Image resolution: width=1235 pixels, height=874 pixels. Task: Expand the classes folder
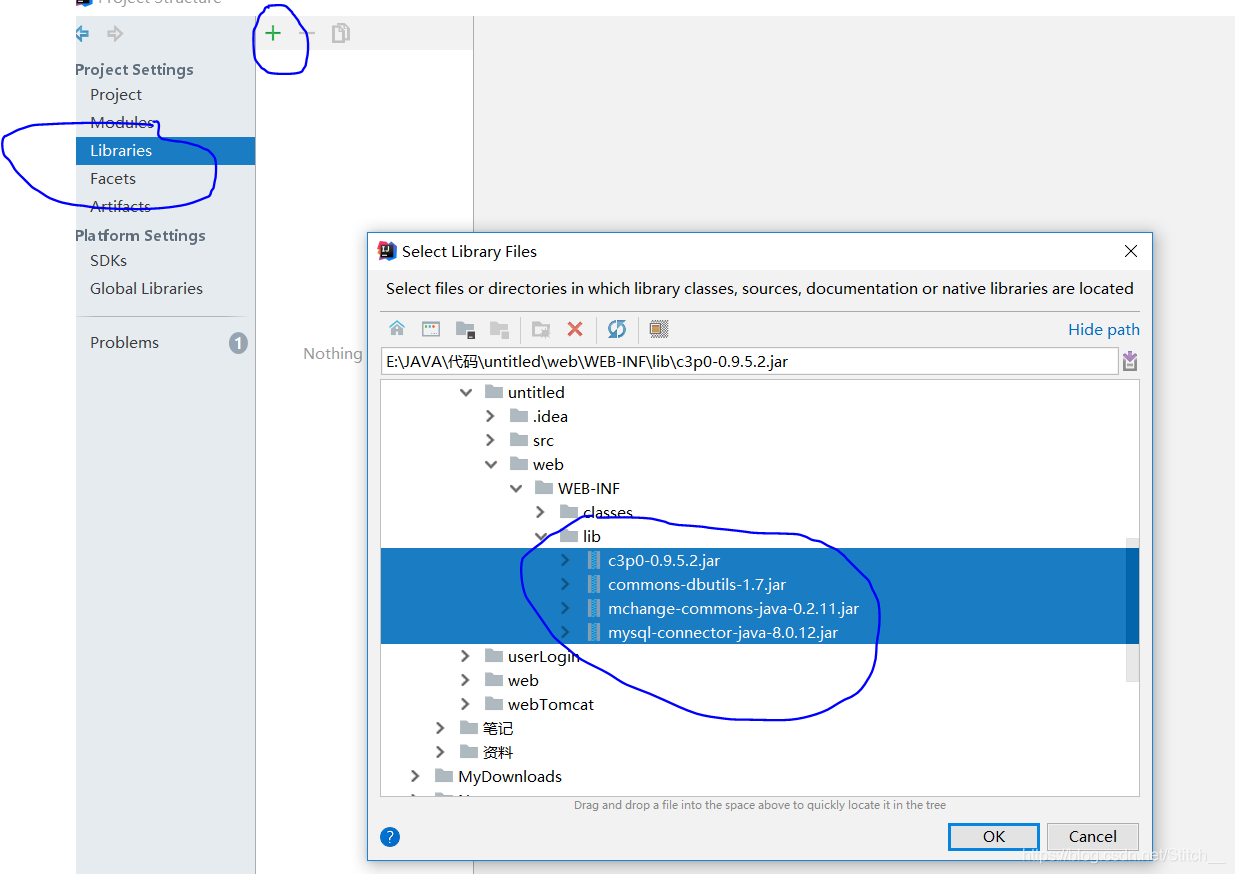click(541, 512)
